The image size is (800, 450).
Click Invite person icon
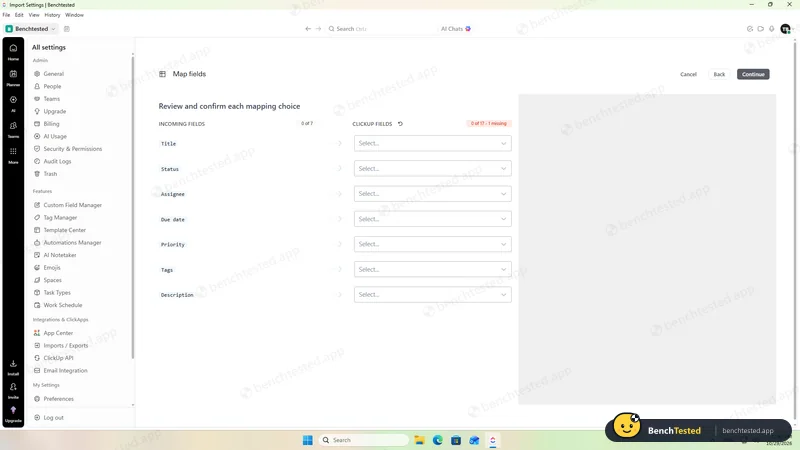click(13, 390)
